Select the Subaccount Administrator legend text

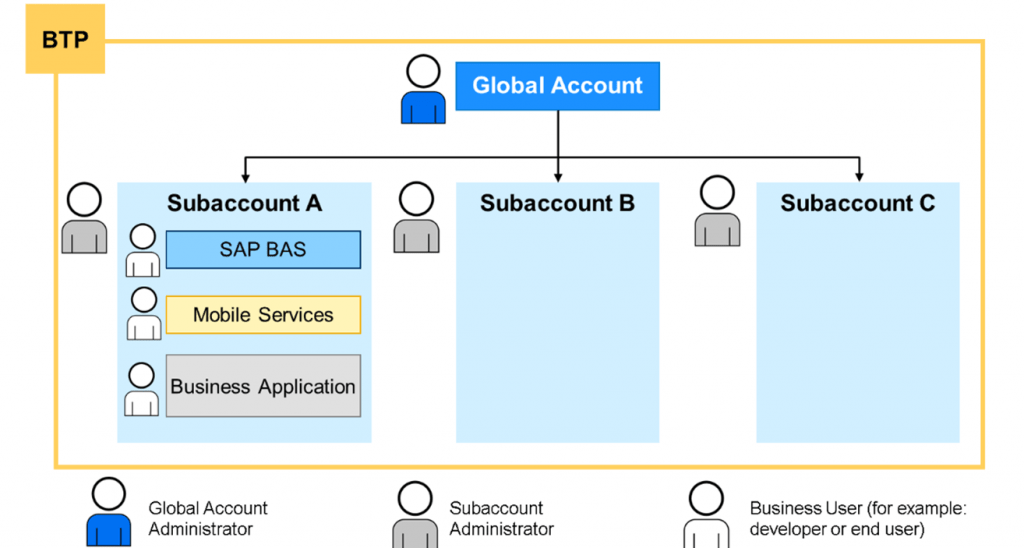pos(501,519)
